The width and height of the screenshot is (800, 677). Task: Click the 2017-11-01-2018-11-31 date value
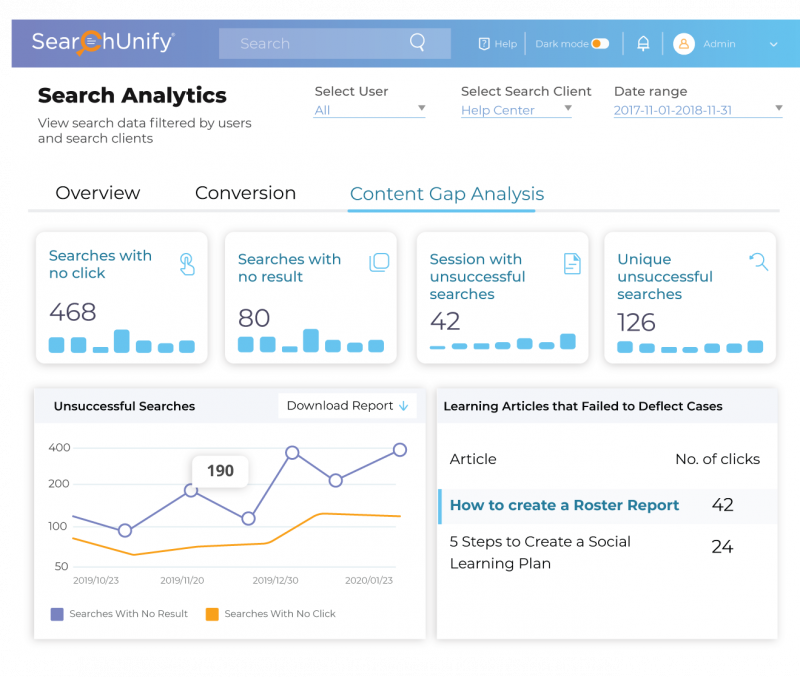pyautogui.click(x=672, y=110)
